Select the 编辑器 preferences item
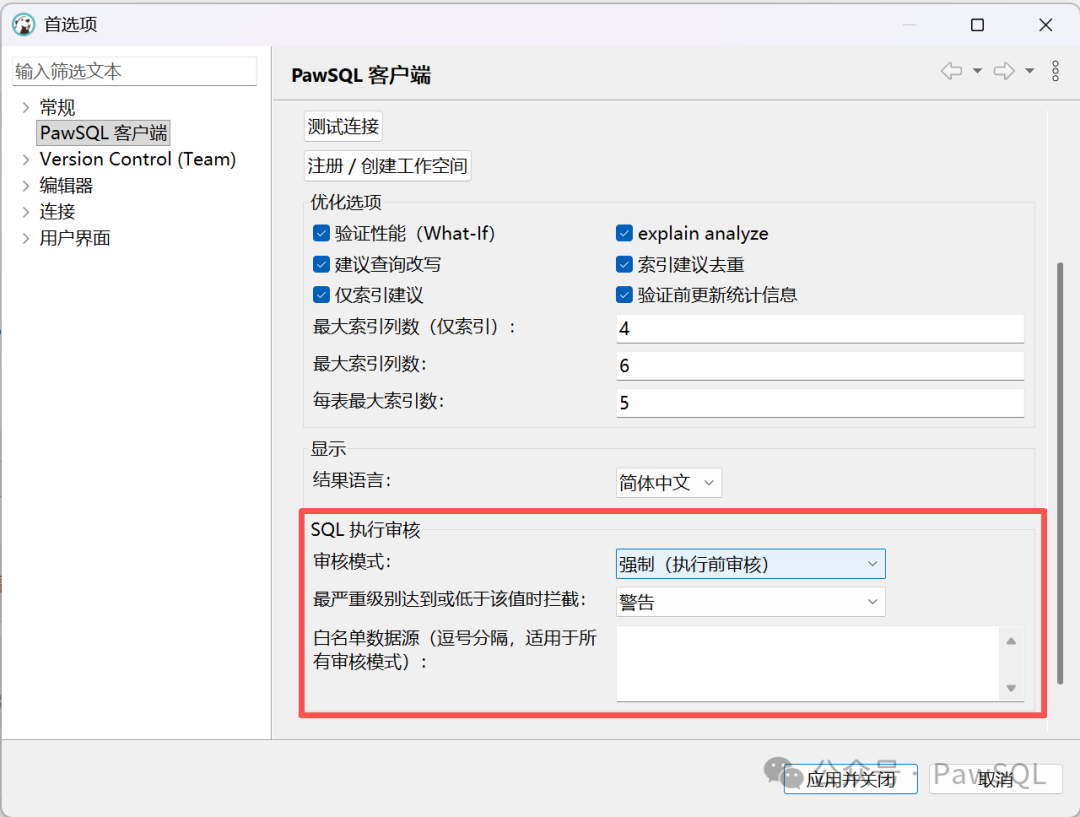1080x817 pixels. tap(66, 186)
